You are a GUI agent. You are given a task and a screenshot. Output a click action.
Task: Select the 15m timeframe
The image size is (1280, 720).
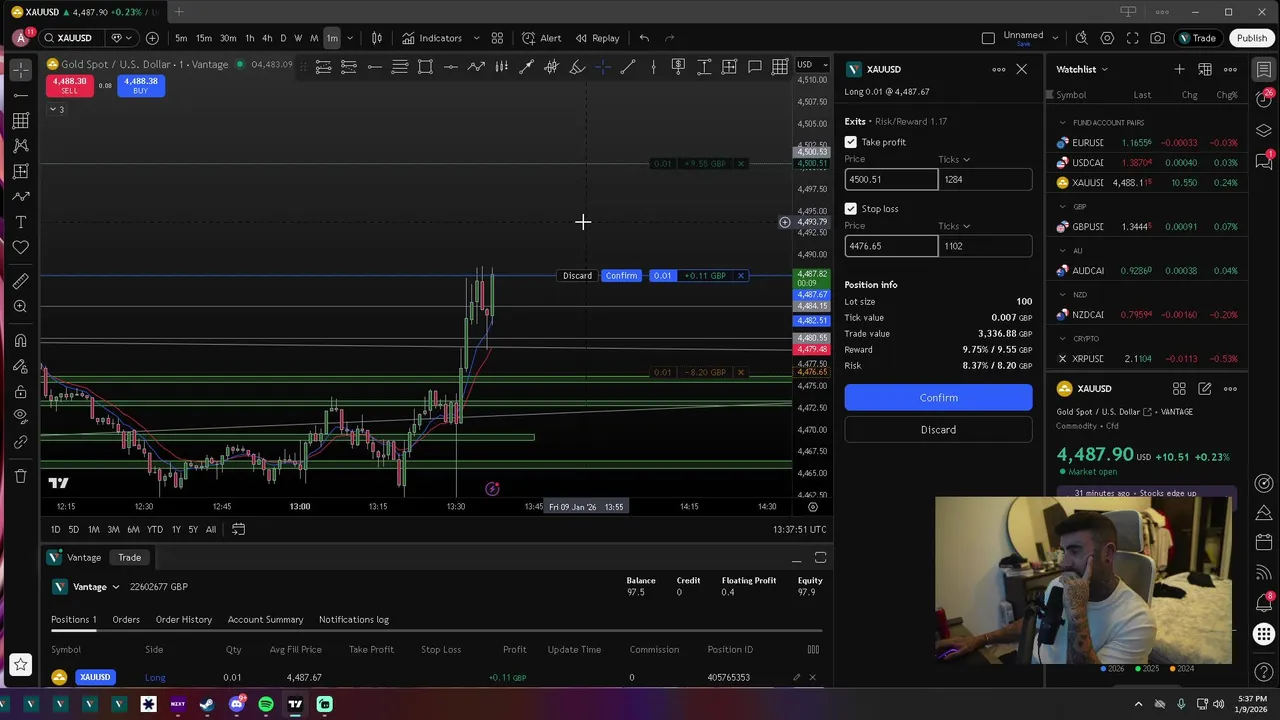tap(204, 38)
